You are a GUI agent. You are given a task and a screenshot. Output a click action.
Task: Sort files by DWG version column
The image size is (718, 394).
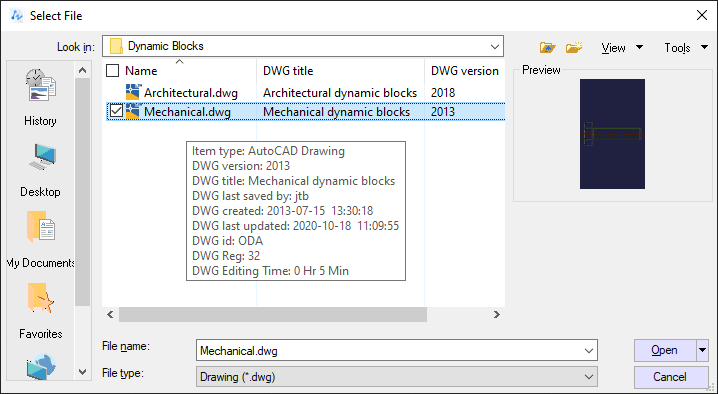pos(465,71)
